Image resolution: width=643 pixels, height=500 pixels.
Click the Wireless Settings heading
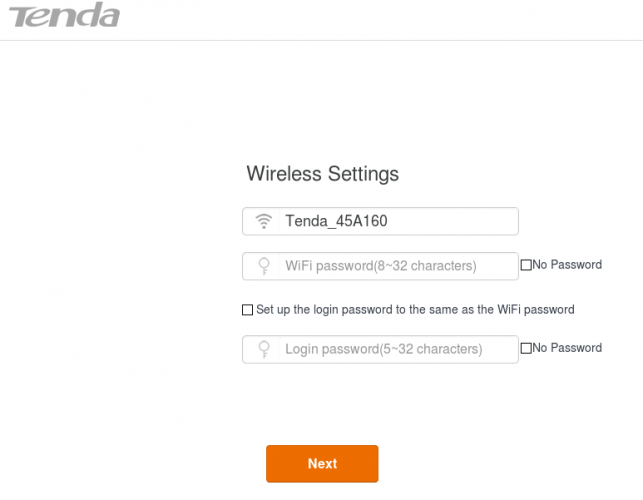(322, 174)
